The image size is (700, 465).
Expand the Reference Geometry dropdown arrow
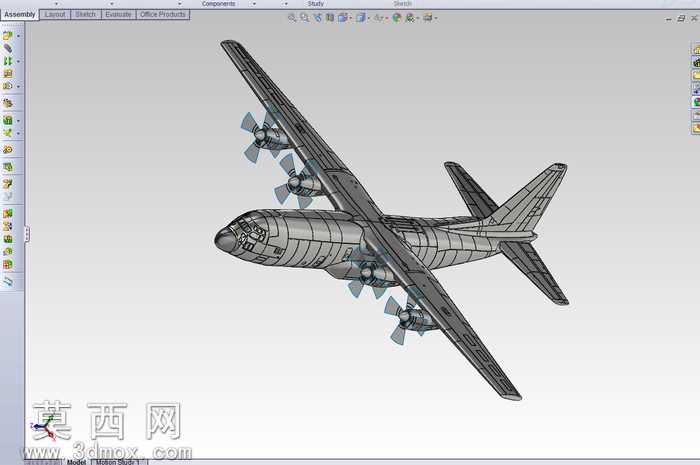[x=18, y=133]
